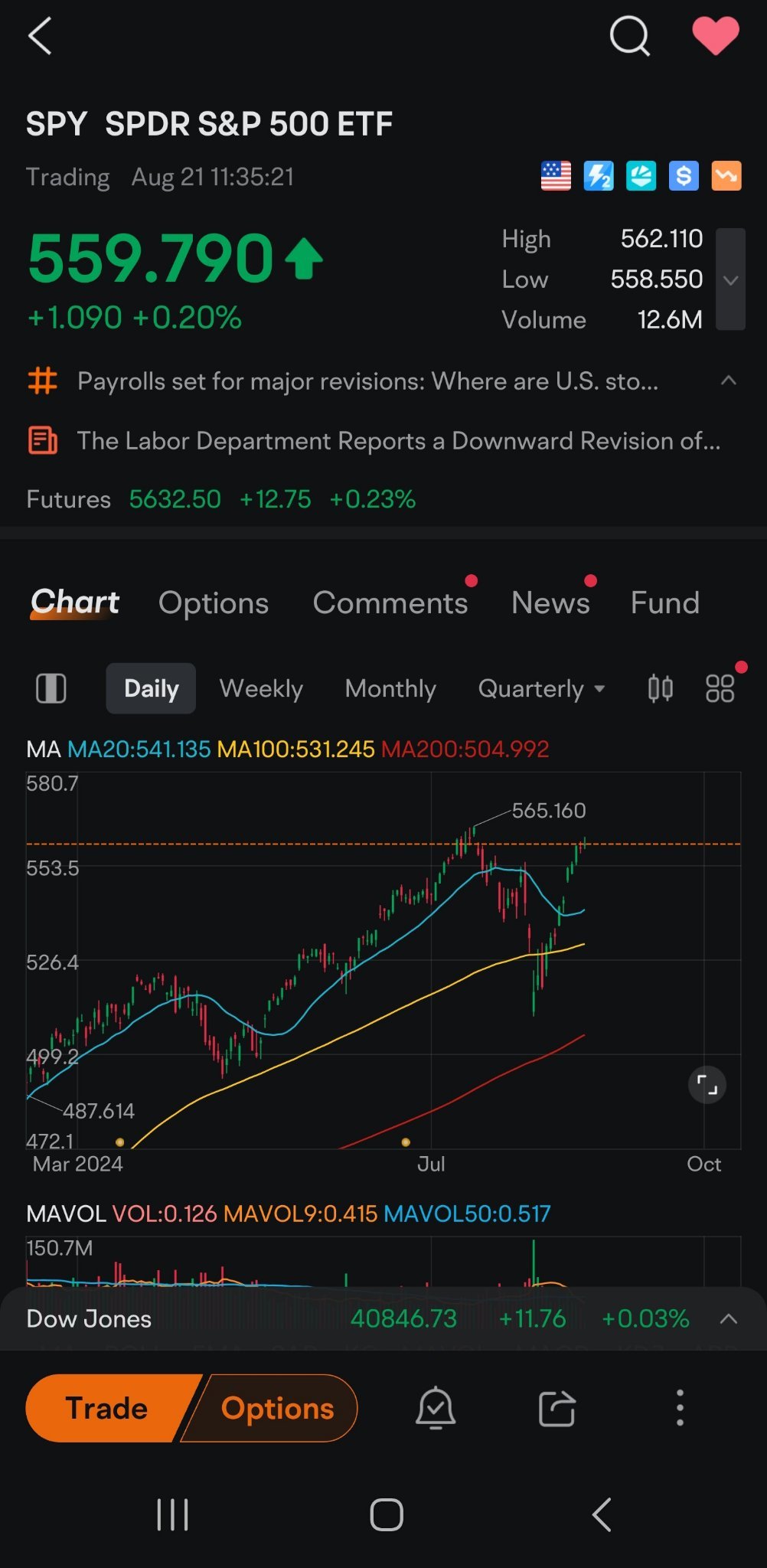Open the Quarterly interval dropdown
Viewport: 767px width, 1568px height.
(541, 688)
